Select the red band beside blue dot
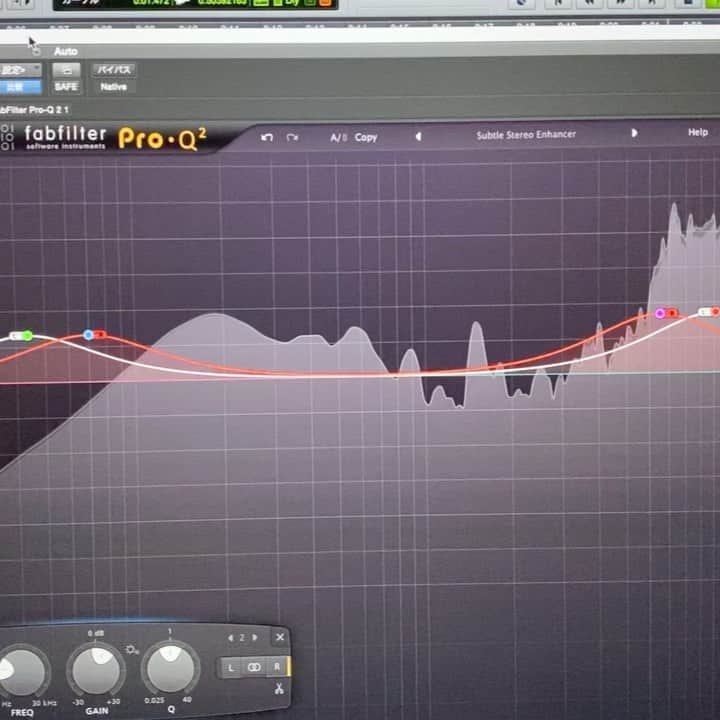Screen dimensions: 720x720 [x=100, y=335]
